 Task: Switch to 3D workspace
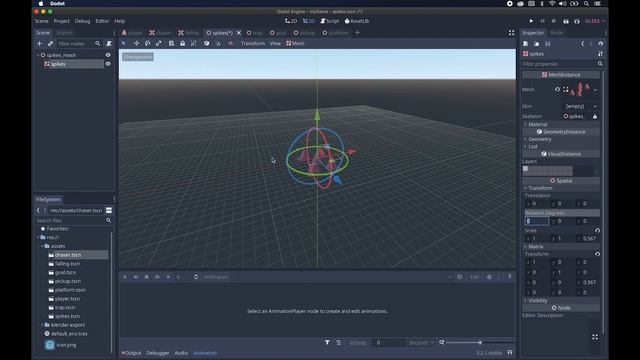point(309,21)
